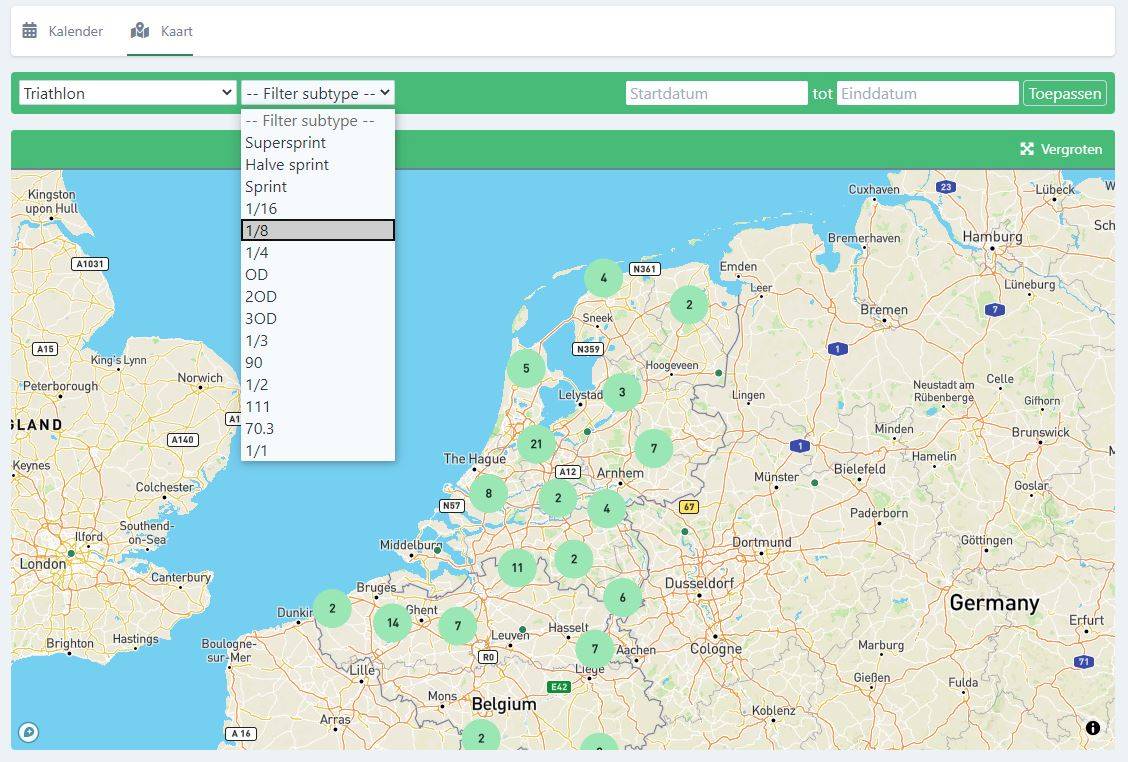Viewport: 1128px width, 762px height.
Task: Select the Sprint subtype option
Action: (x=318, y=186)
